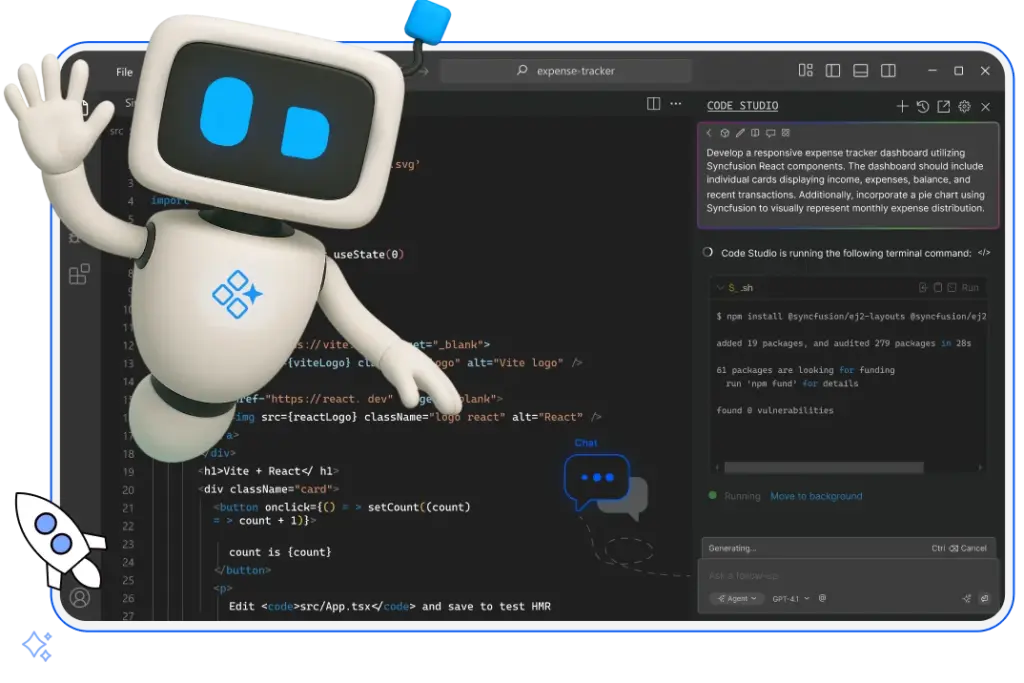This screenshot has height=683, width=1024.
Task: Click the sparkle enhance prompt icon
Action: [967, 598]
